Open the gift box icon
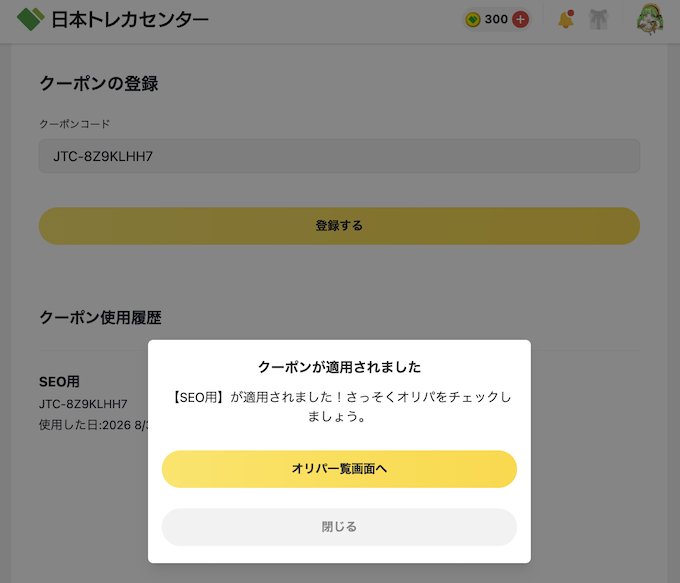The image size is (680, 583). (598, 20)
